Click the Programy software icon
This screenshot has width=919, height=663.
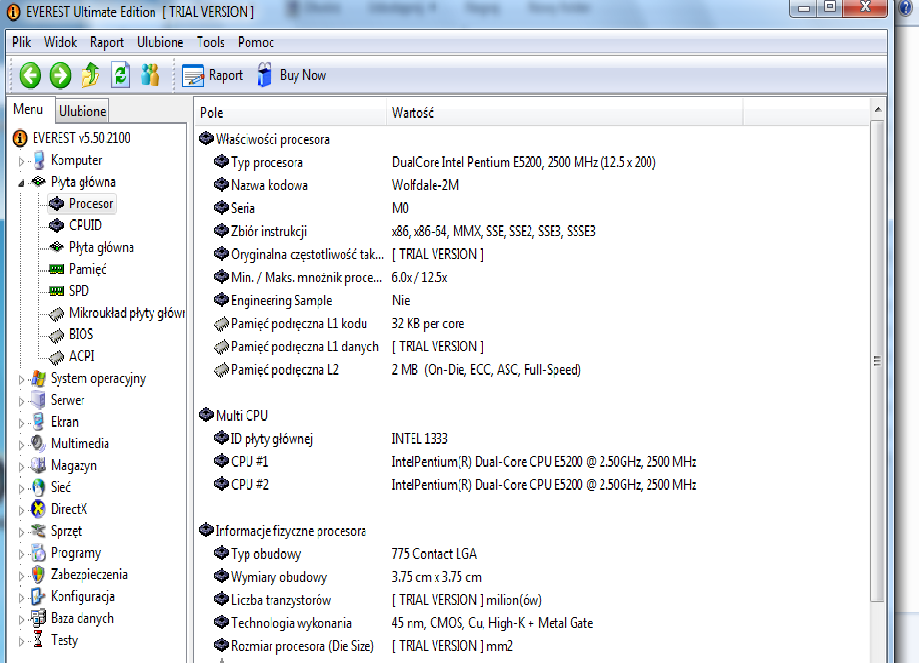click(x=38, y=553)
